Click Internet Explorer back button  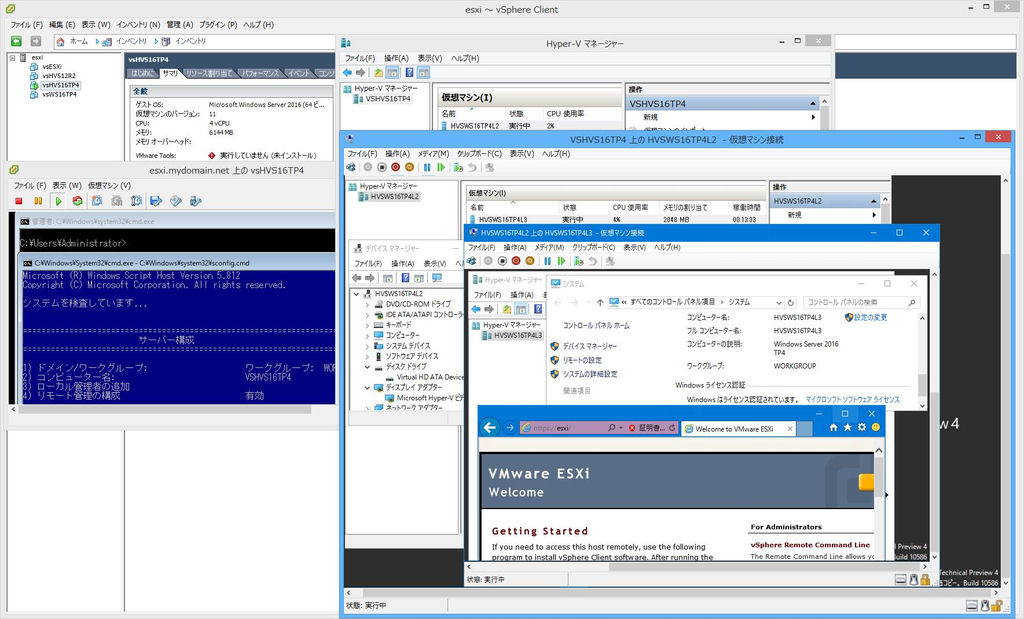(490, 428)
